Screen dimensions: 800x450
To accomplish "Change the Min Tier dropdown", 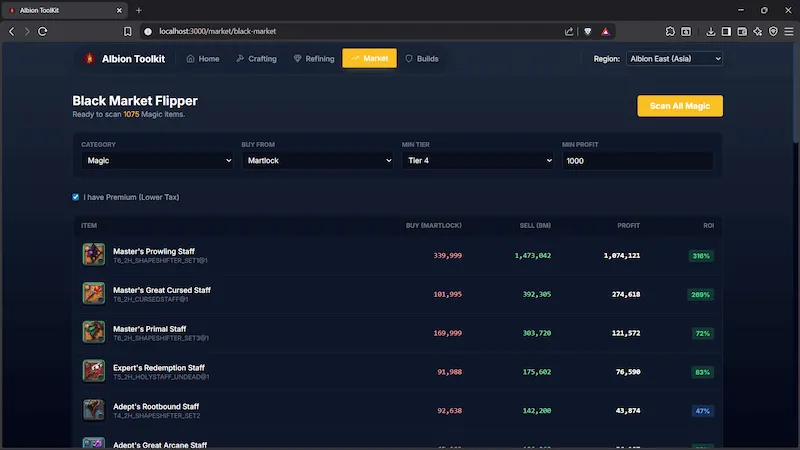I will click(478, 160).
